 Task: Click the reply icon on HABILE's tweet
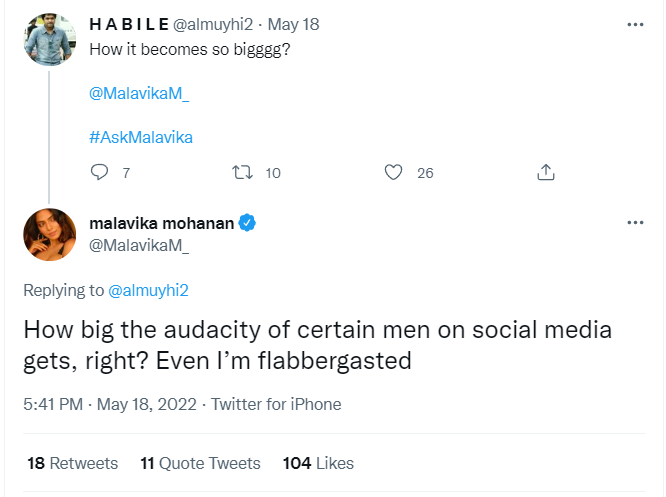pyautogui.click(x=98, y=172)
